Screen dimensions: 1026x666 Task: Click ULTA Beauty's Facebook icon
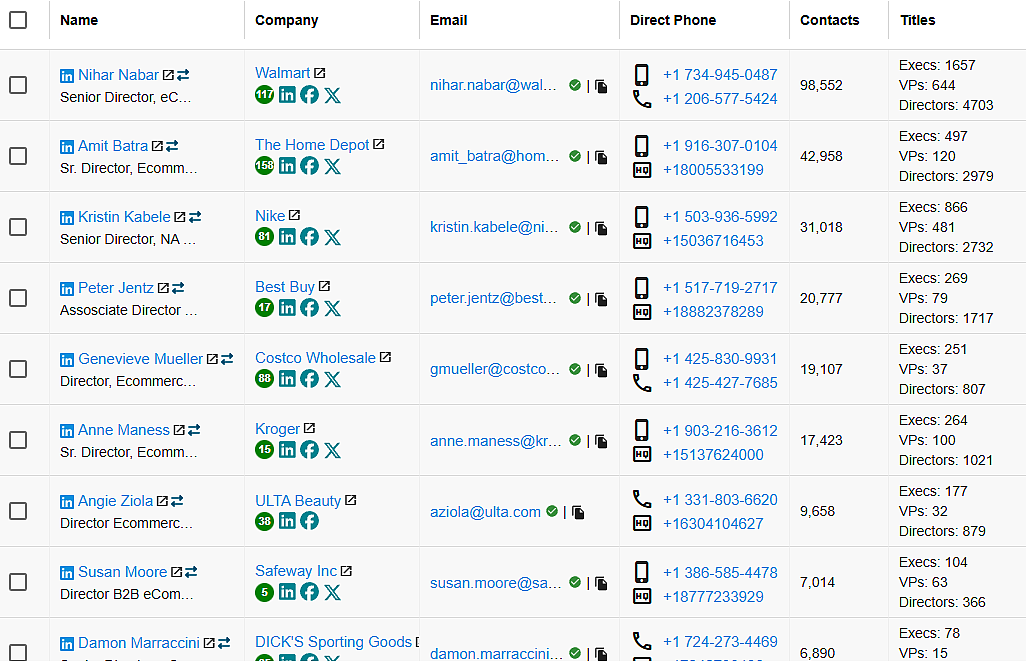(x=310, y=521)
